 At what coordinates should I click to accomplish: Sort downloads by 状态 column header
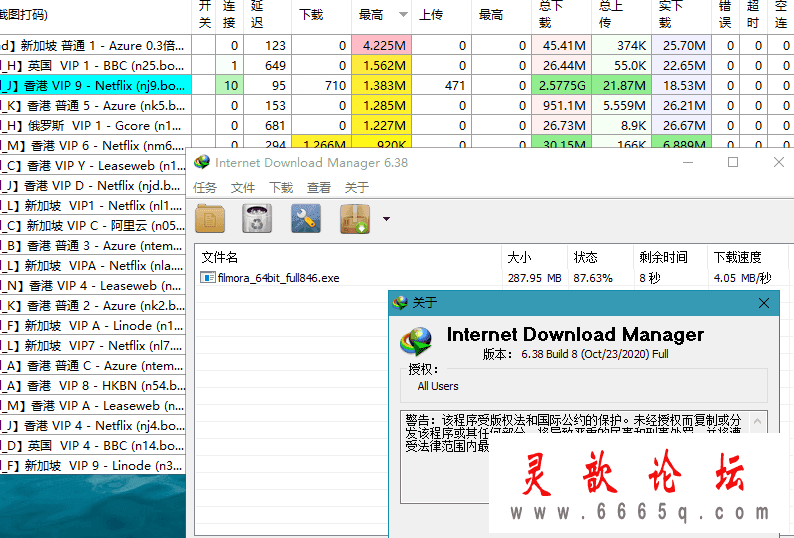coord(600,257)
